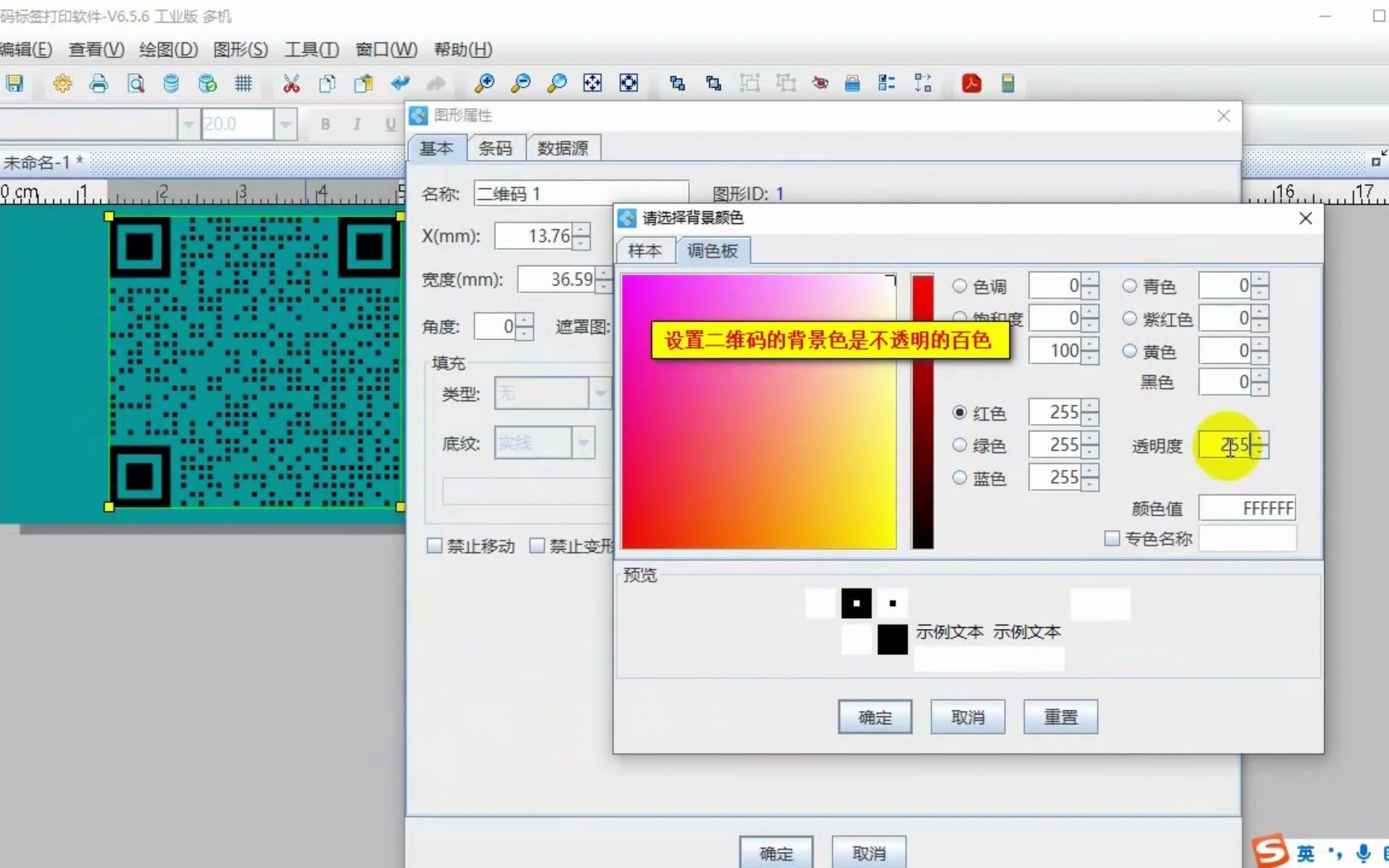Viewport: 1389px width, 868px height.
Task: Select the 蓝色 (blue) radio button
Action: coord(959,477)
